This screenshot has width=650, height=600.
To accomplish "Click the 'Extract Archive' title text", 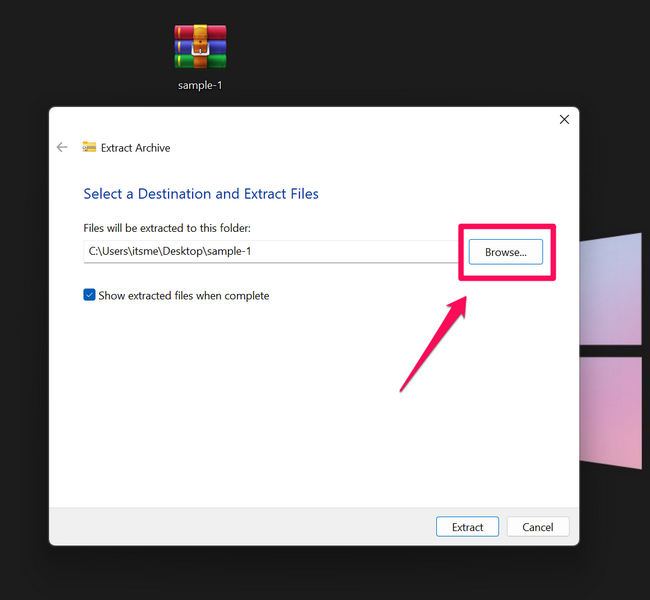I will click(x=136, y=148).
